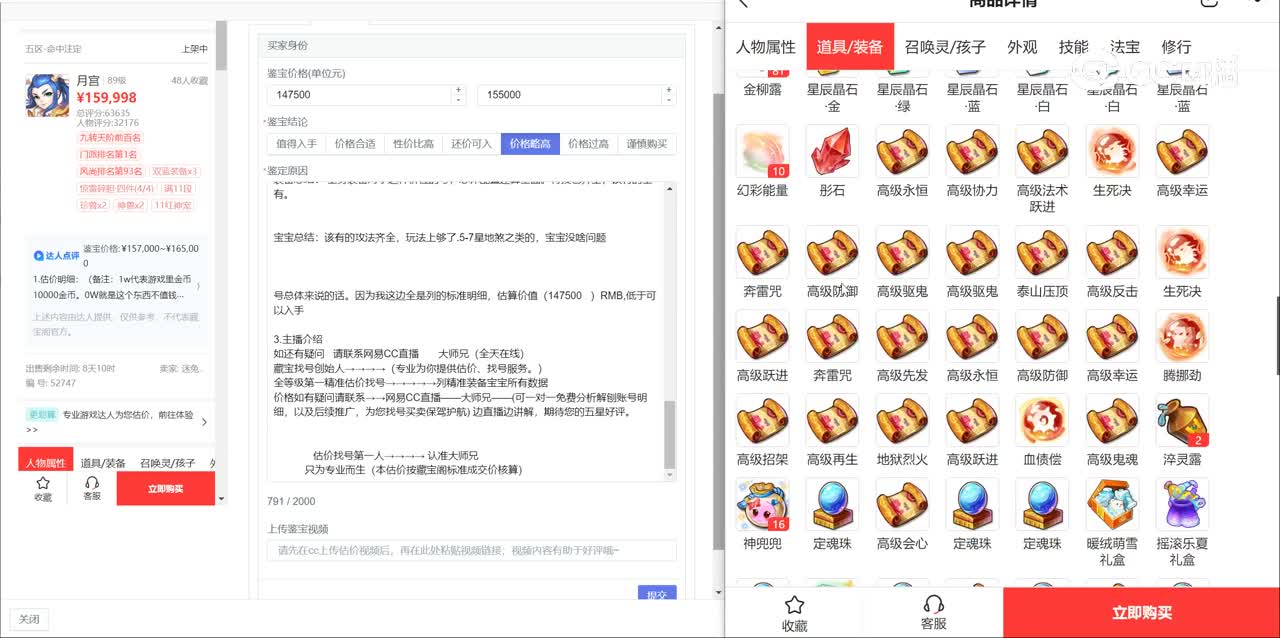Open 人物属性 tab in left panel
Viewport: 1280px width, 638px height.
[x=46, y=463]
